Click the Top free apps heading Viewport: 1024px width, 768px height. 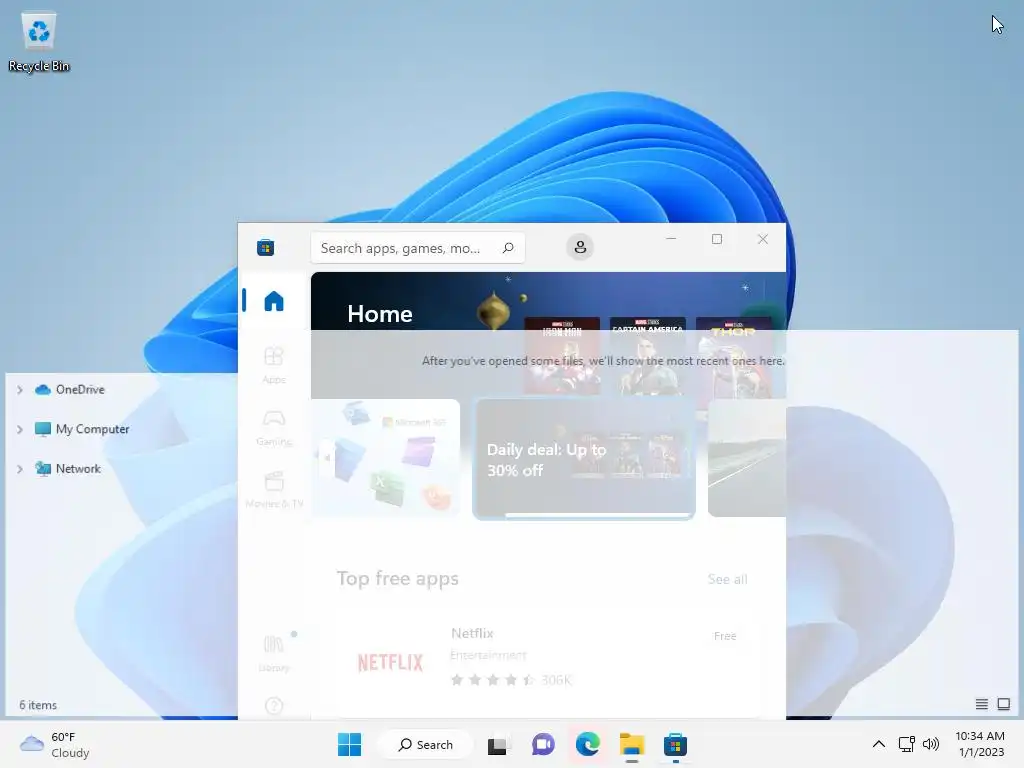pyautogui.click(x=398, y=579)
